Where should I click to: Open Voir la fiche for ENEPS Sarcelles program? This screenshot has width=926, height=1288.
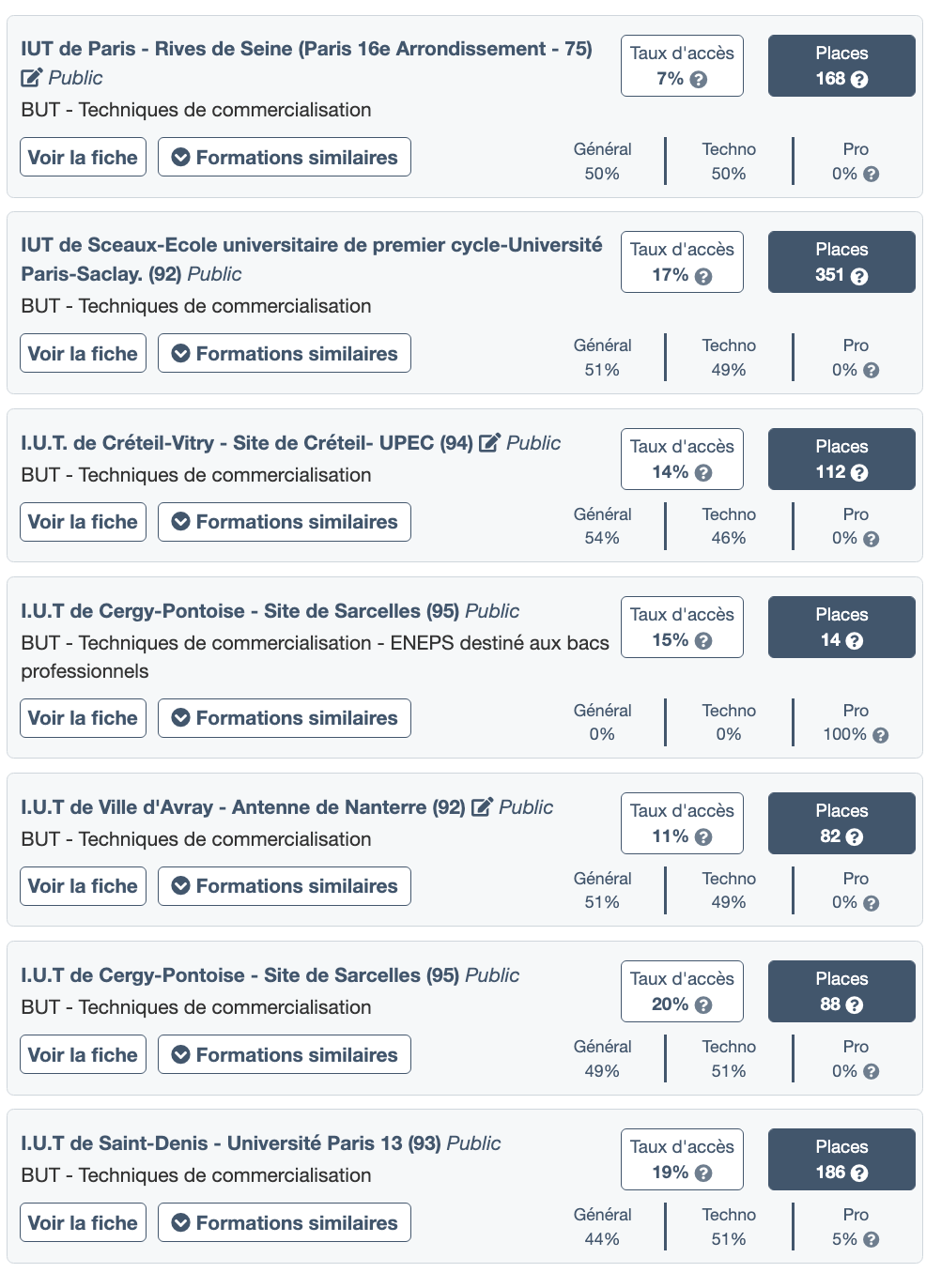tap(83, 718)
